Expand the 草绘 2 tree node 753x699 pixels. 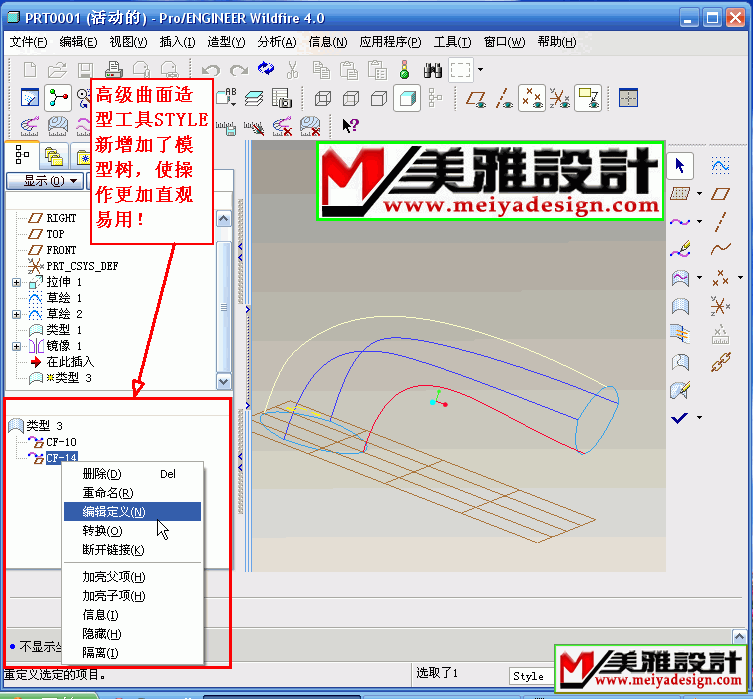click(x=16, y=314)
